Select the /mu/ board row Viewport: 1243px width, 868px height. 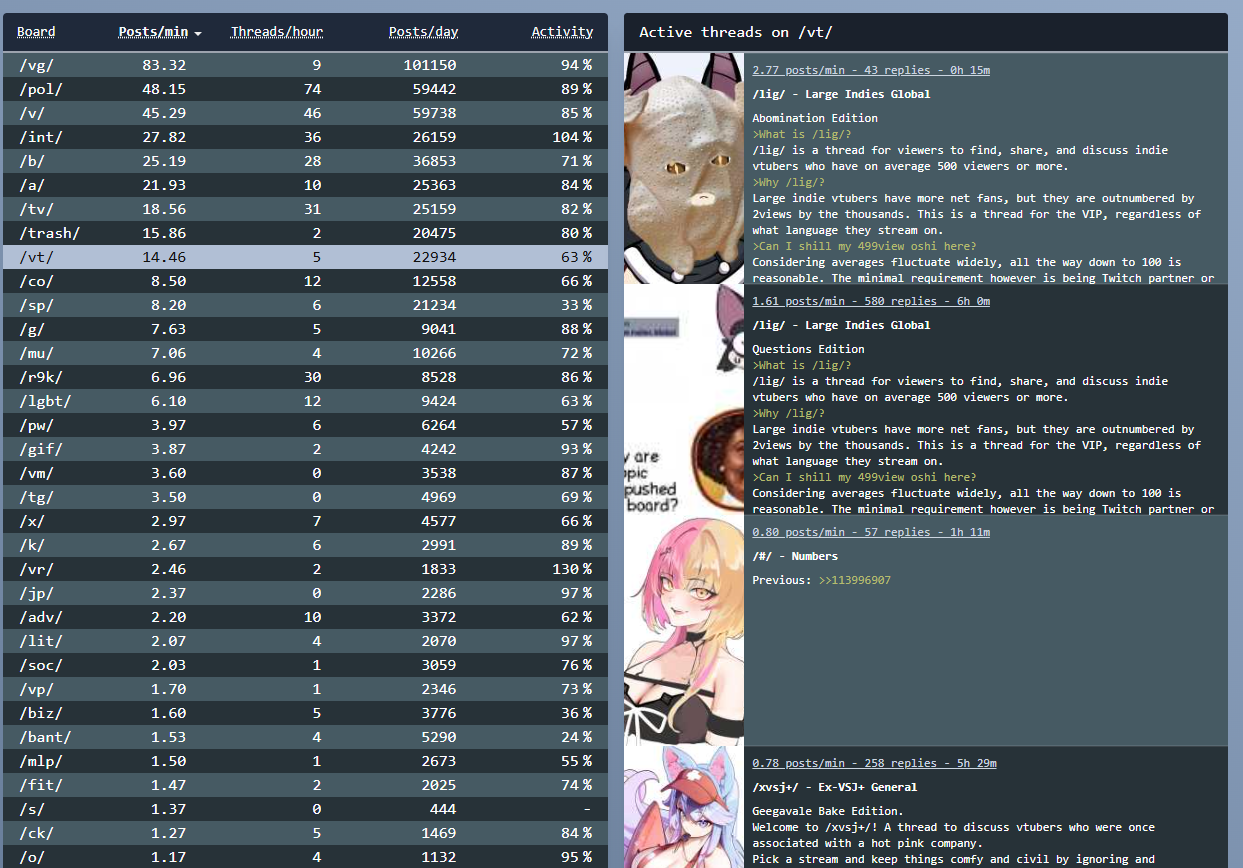pos(305,353)
